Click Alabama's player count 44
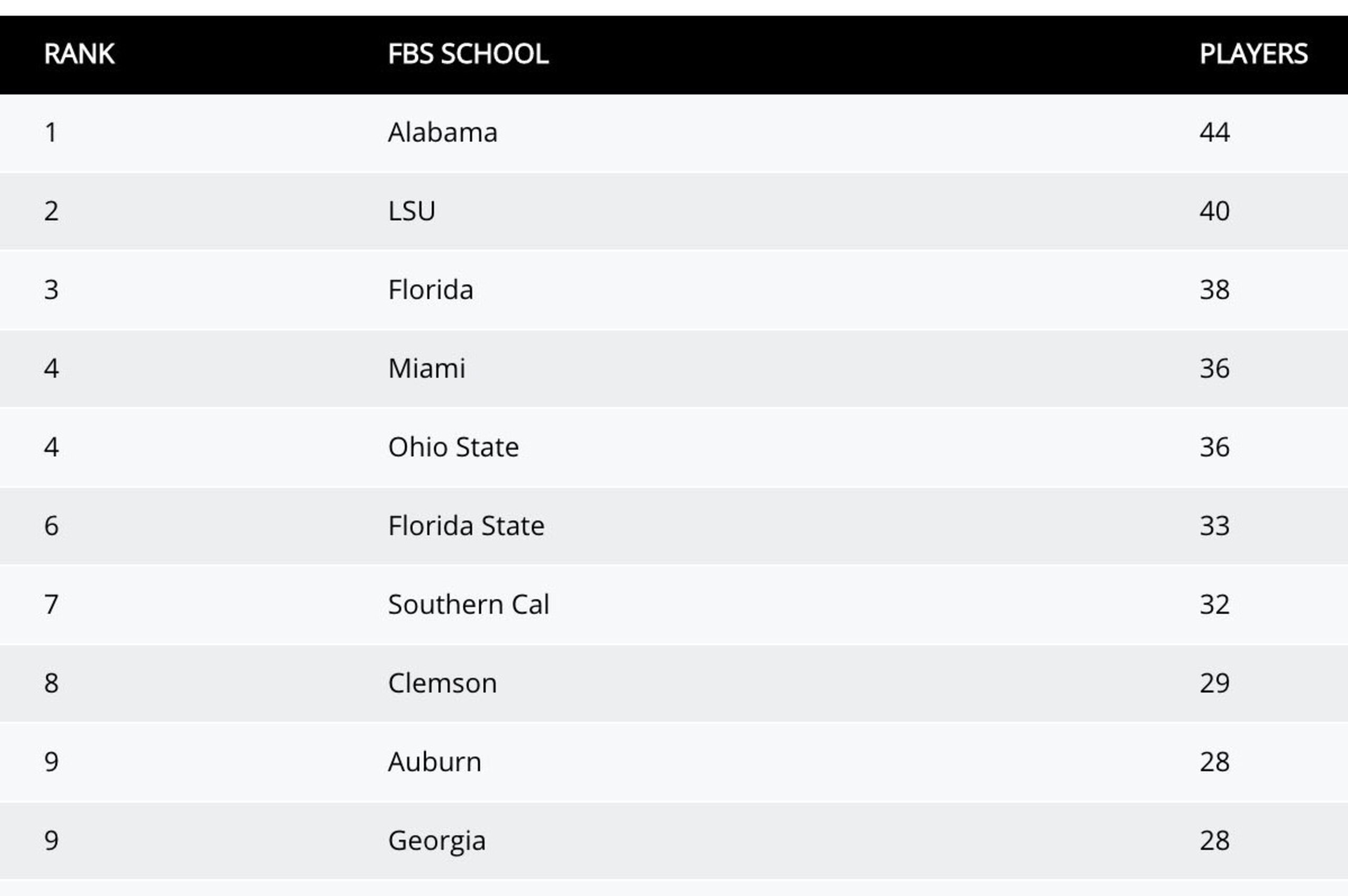The height and width of the screenshot is (896, 1348). pyautogui.click(x=1214, y=133)
